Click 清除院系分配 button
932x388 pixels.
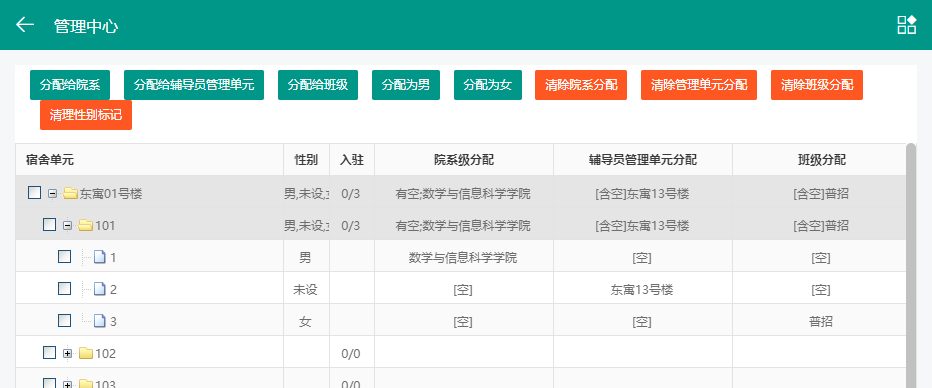pos(581,85)
